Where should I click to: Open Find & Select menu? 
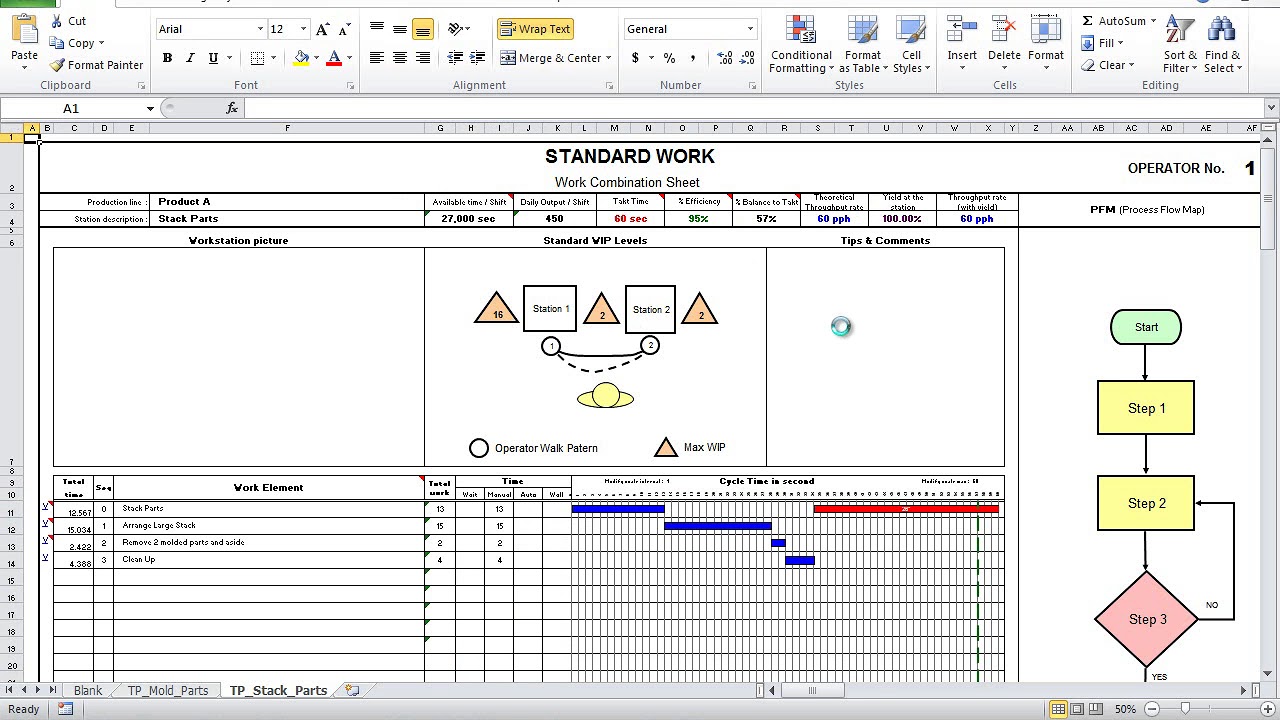[1223, 45]
